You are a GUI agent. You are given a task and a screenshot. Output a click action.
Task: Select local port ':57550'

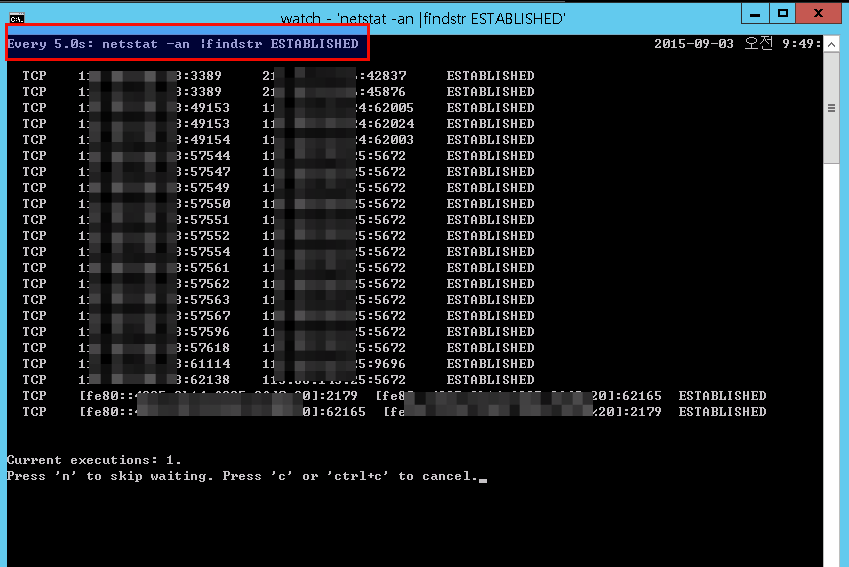click(207, 204)
